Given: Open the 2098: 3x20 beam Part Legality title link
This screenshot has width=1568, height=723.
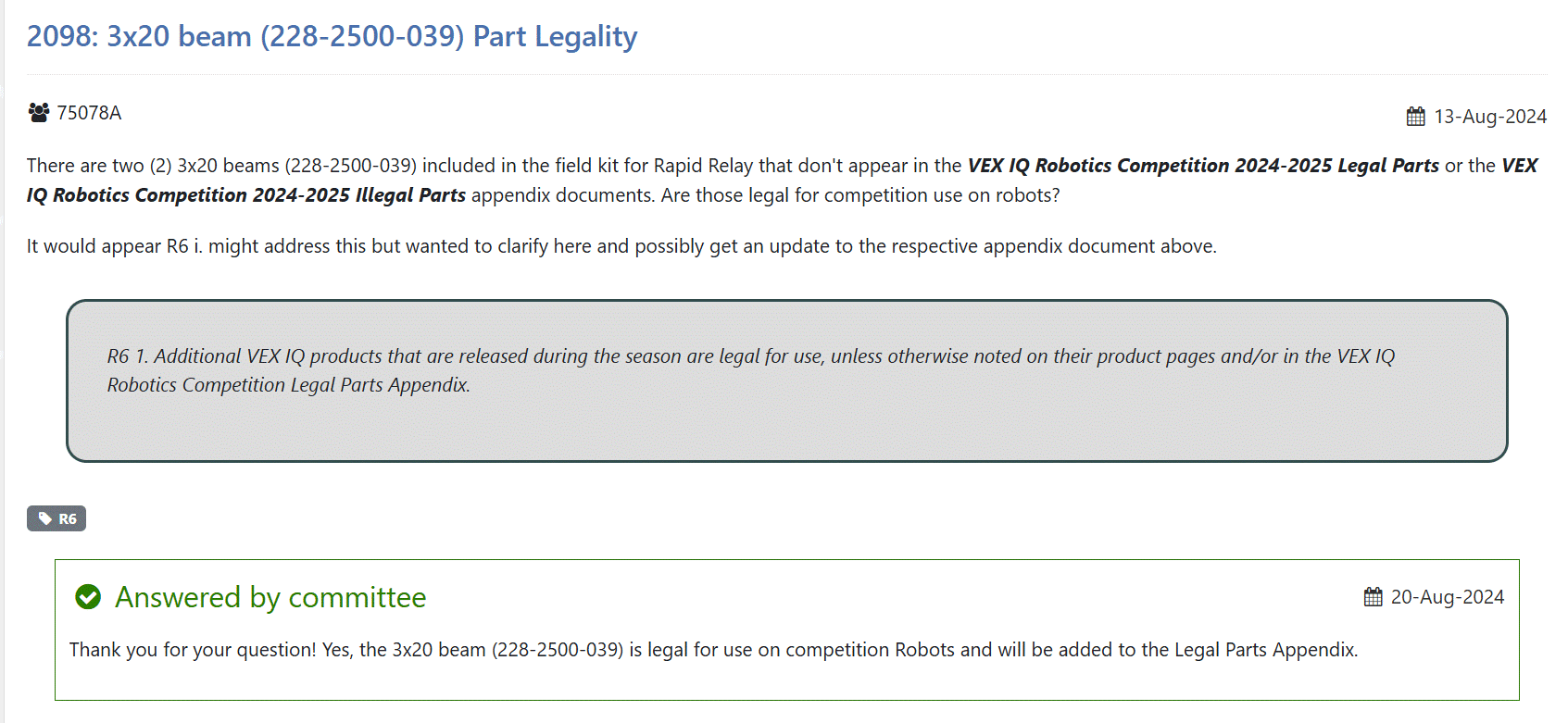Looking at the screenshot, I should pos(332,36).
